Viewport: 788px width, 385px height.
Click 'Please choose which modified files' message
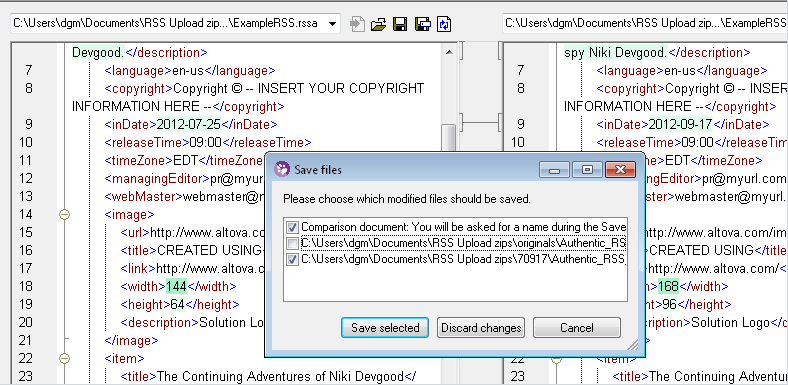click(407, 199)
